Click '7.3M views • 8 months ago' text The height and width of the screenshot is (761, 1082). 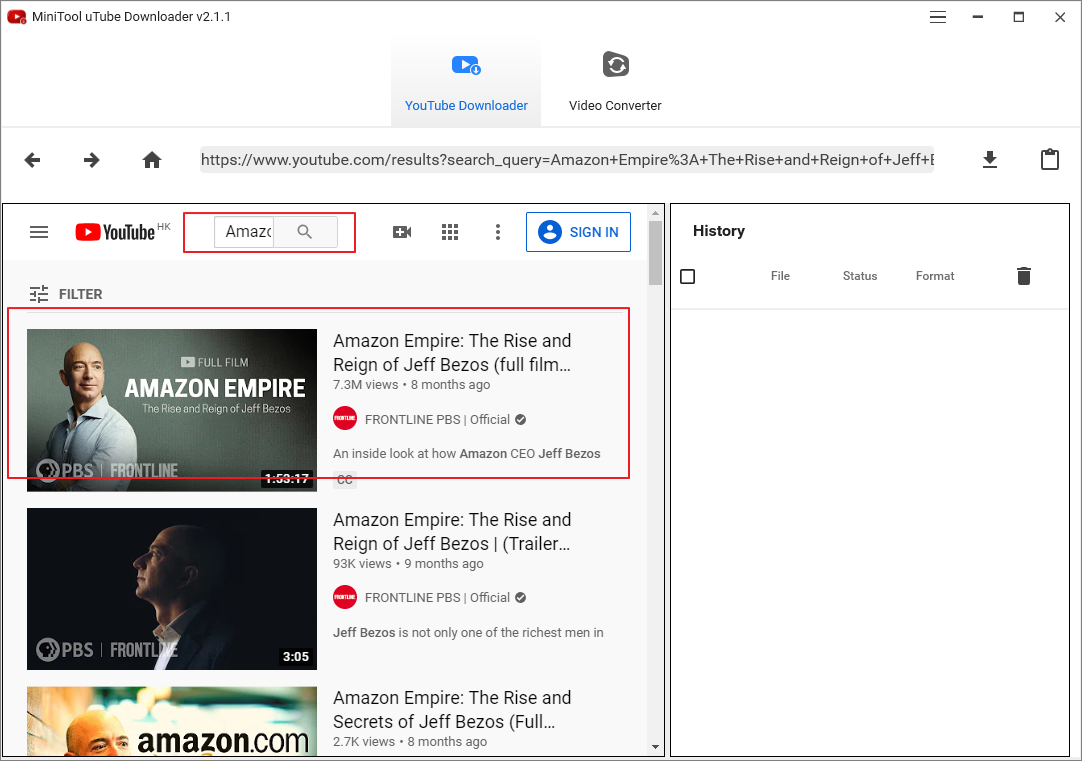411,385
